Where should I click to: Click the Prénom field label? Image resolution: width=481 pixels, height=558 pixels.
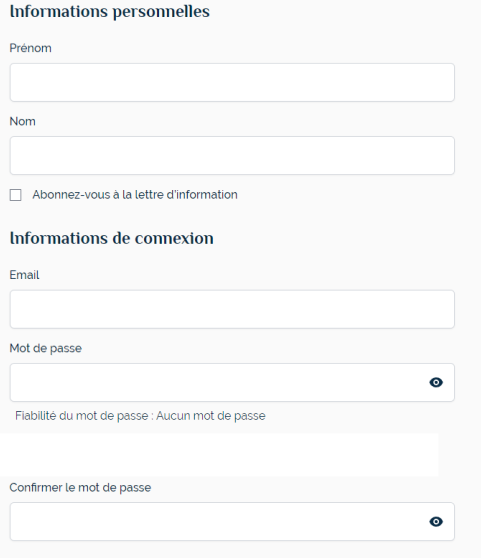30,48
